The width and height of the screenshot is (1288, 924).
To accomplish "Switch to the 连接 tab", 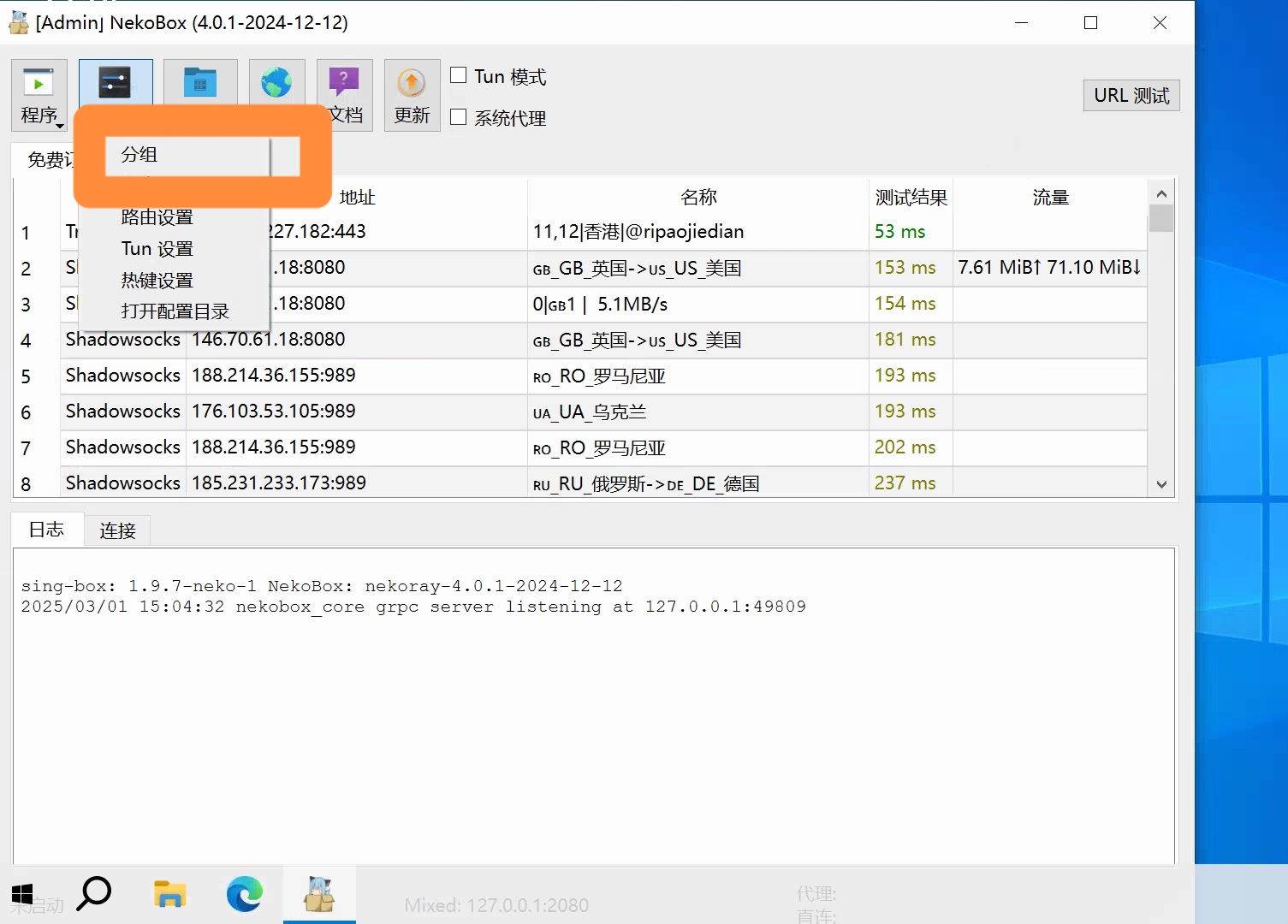I will (x=117, y=530).
